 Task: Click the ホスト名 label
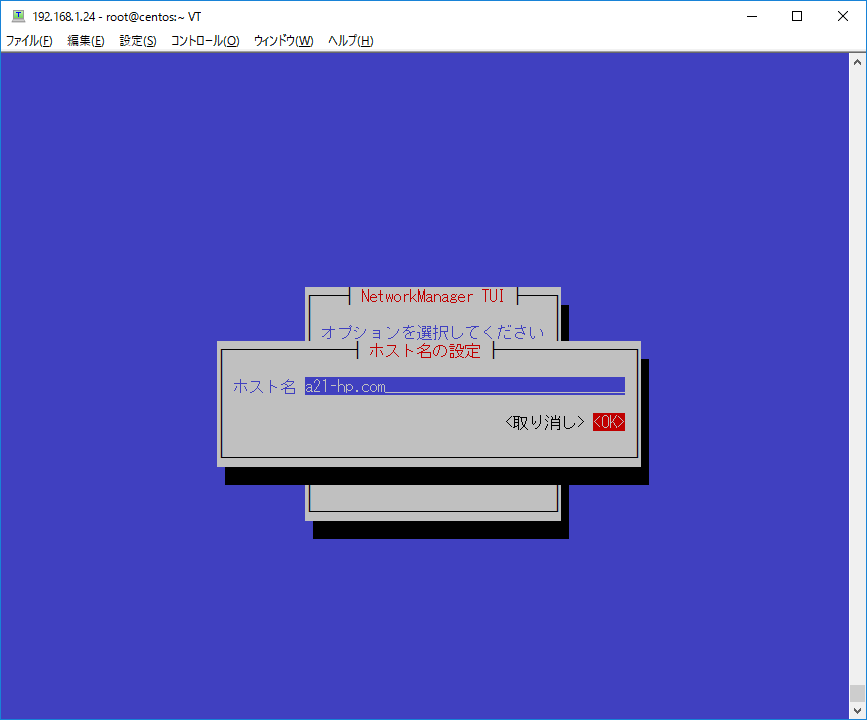point(264,386)
